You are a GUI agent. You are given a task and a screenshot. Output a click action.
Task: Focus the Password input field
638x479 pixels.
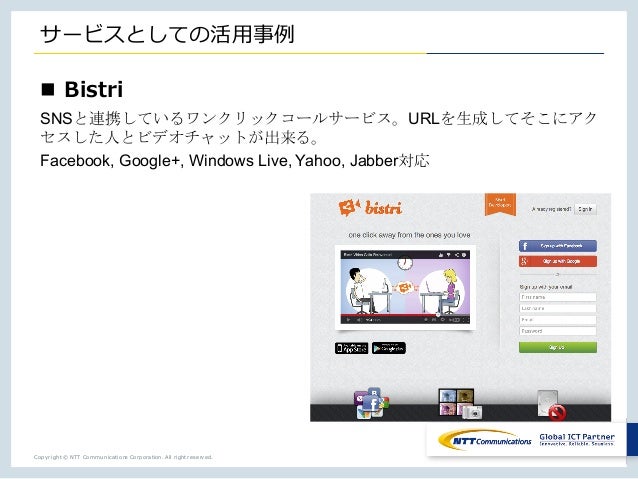click(557, 331)
